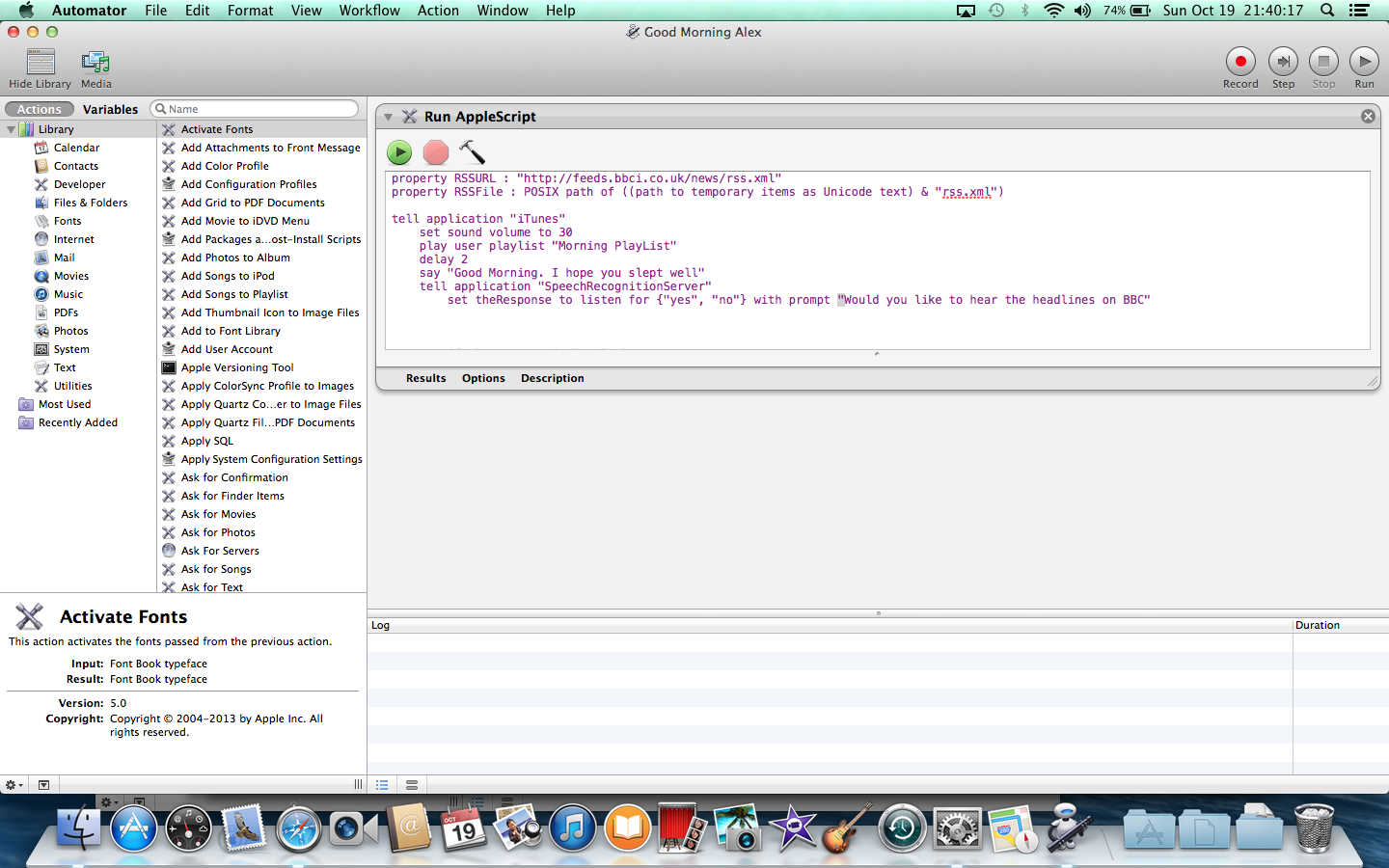This screenshot has height=868, width=1389.
Task: Select the Mail category
Action: [65, 258]
